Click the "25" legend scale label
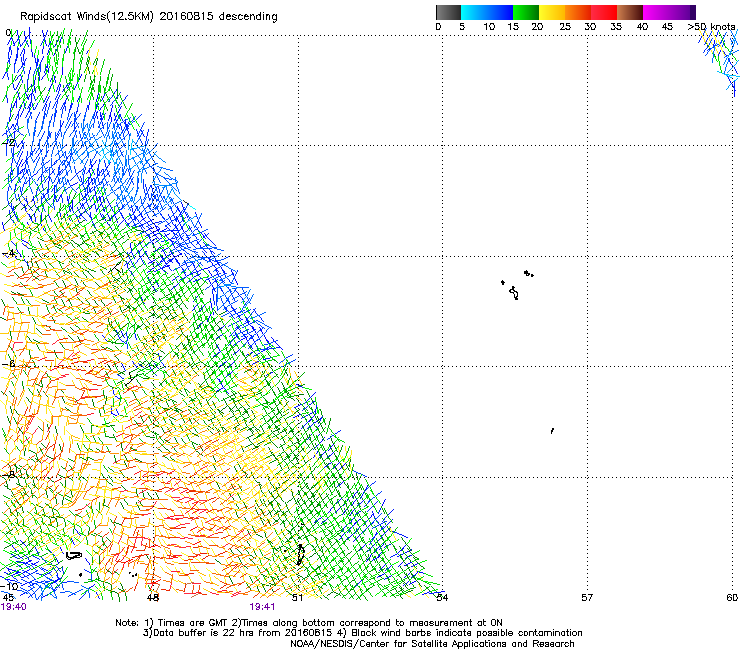The width and height of the screenshot is (740, 650). pyautogui.click(x=565, y=27)
